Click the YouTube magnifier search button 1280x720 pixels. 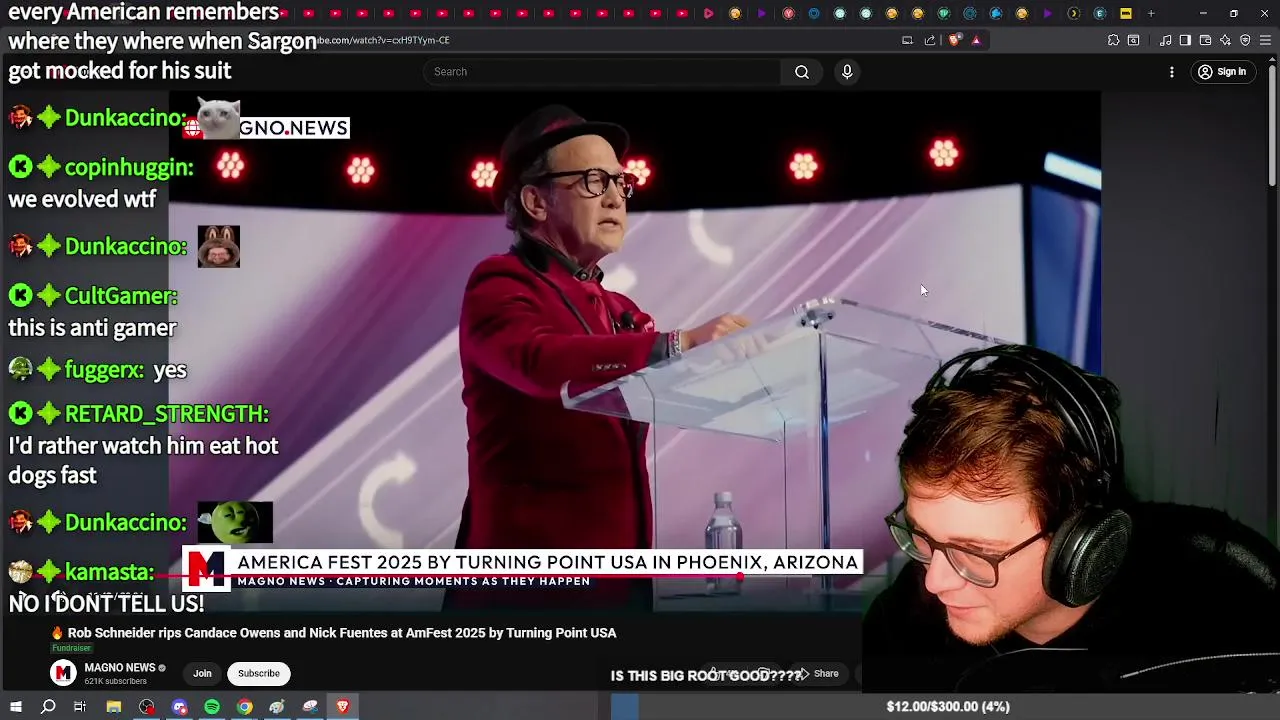tap(802, 71)
